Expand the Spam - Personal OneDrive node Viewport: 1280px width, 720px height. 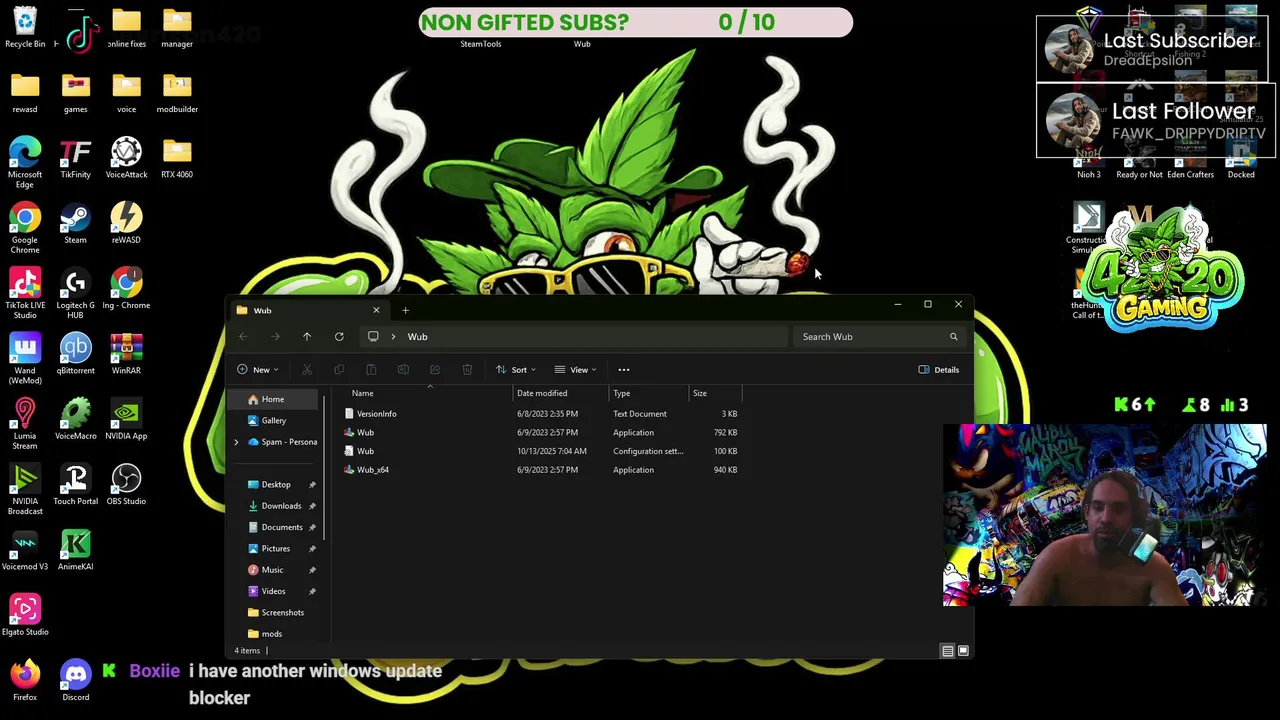[x=236, y=442]
